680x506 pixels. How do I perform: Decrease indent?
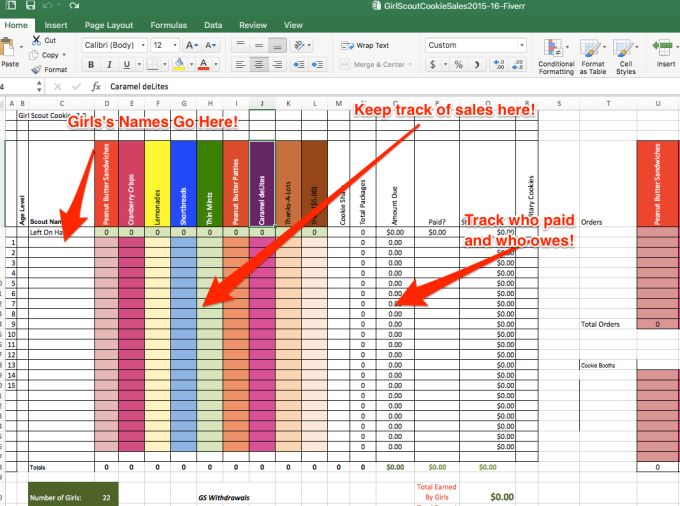(x=299, y=65)
